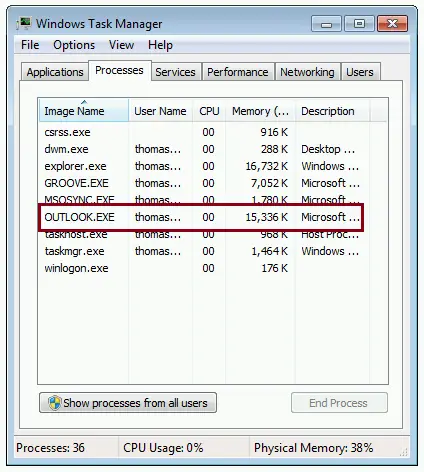Image resolution: width=424 pixels, height=472 pixels.
Task: Sort by CPU column header
Action: click(209, 111)
